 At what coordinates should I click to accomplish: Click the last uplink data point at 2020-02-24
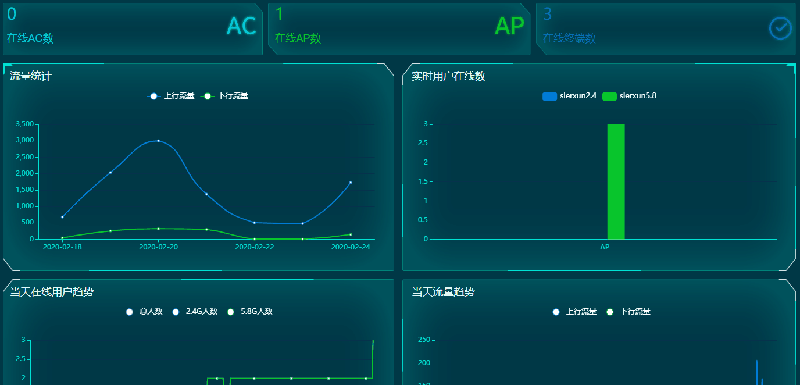(351, 182)
